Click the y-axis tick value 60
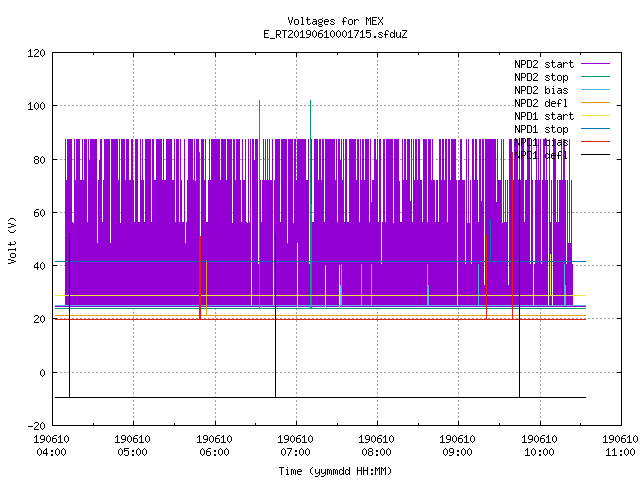 40,213
